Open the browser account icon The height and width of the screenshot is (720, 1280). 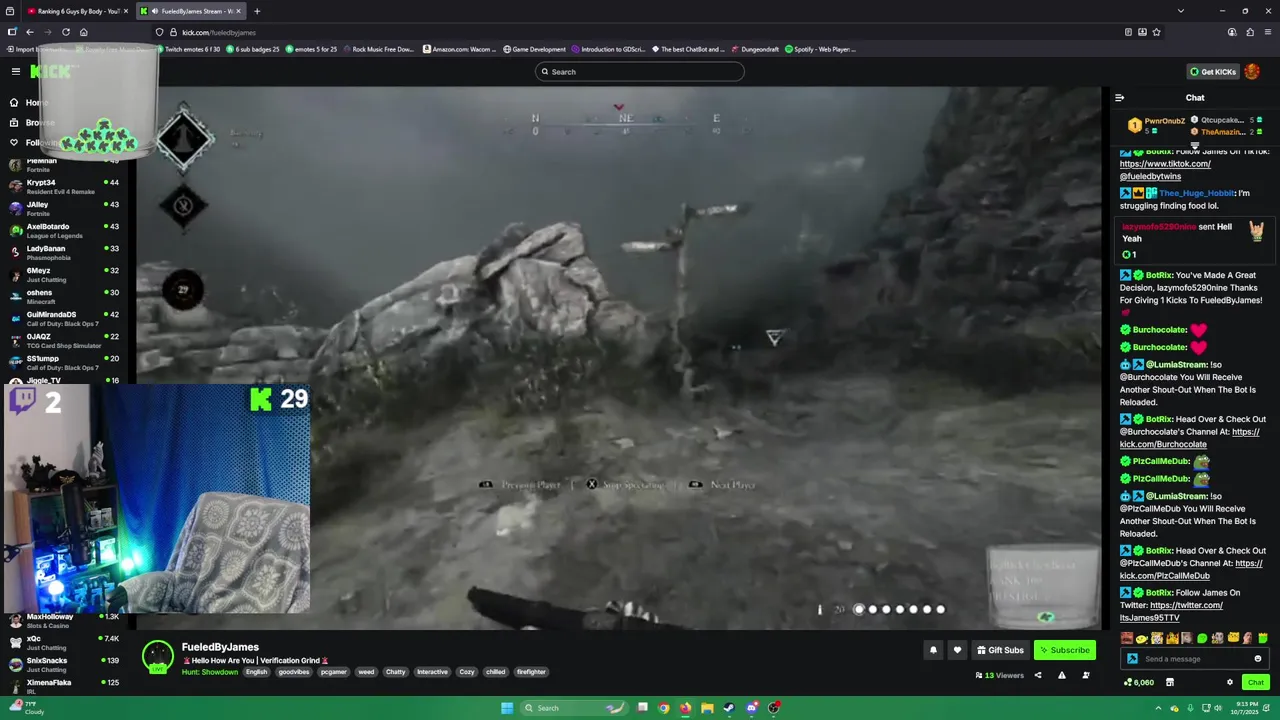coord(1232,32)
